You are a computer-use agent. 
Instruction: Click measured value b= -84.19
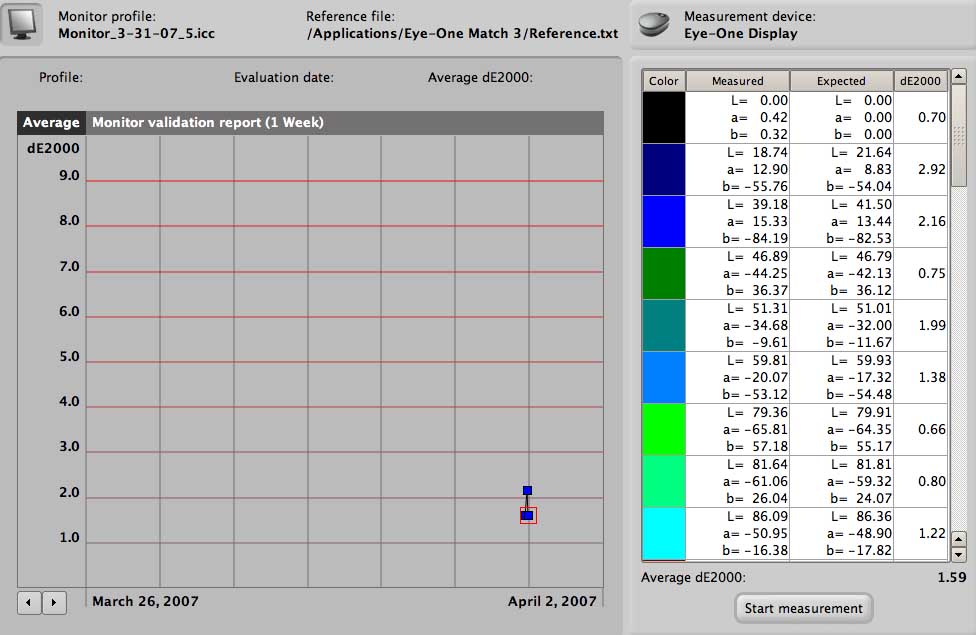coord(755,238)
